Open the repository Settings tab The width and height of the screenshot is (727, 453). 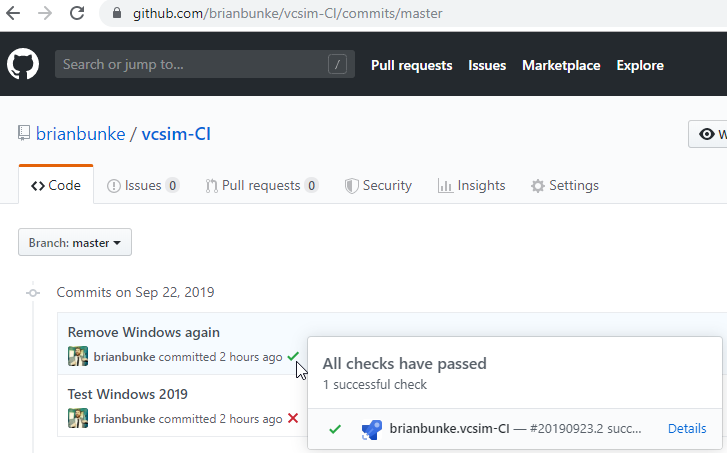(565, 185)
